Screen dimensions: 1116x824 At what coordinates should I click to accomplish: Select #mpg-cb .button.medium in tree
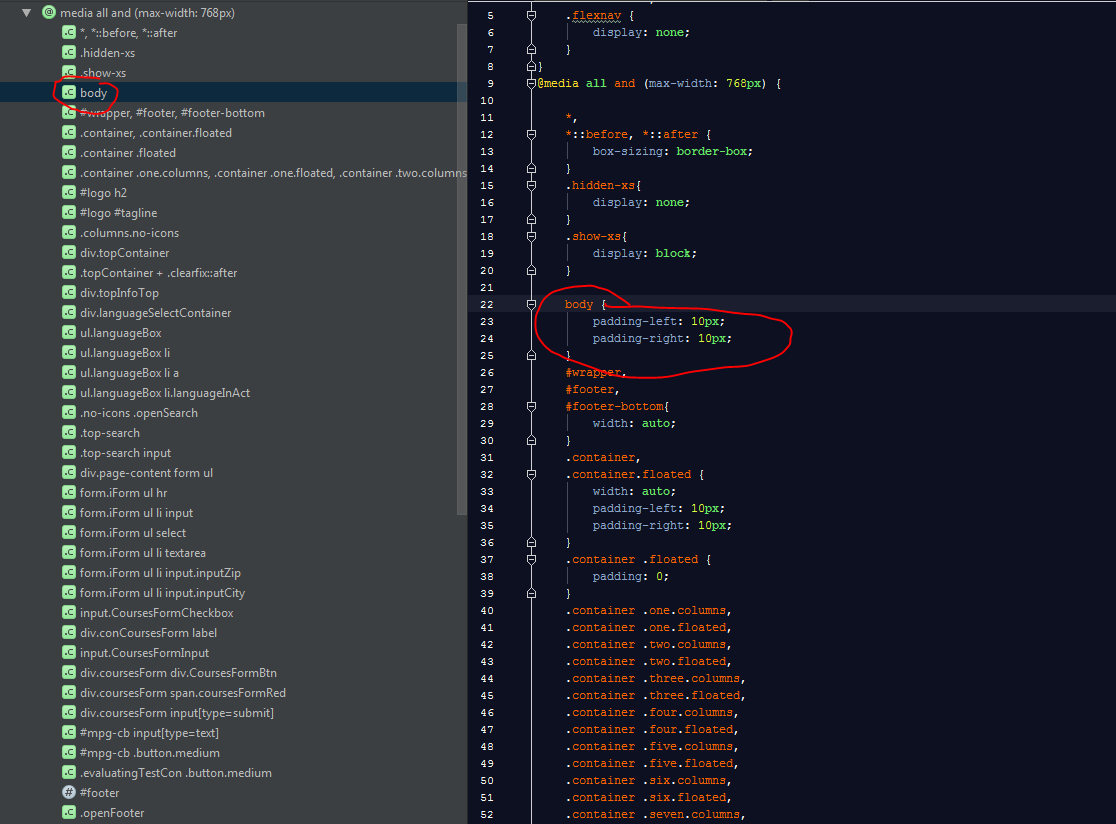(x=150, y=753)
